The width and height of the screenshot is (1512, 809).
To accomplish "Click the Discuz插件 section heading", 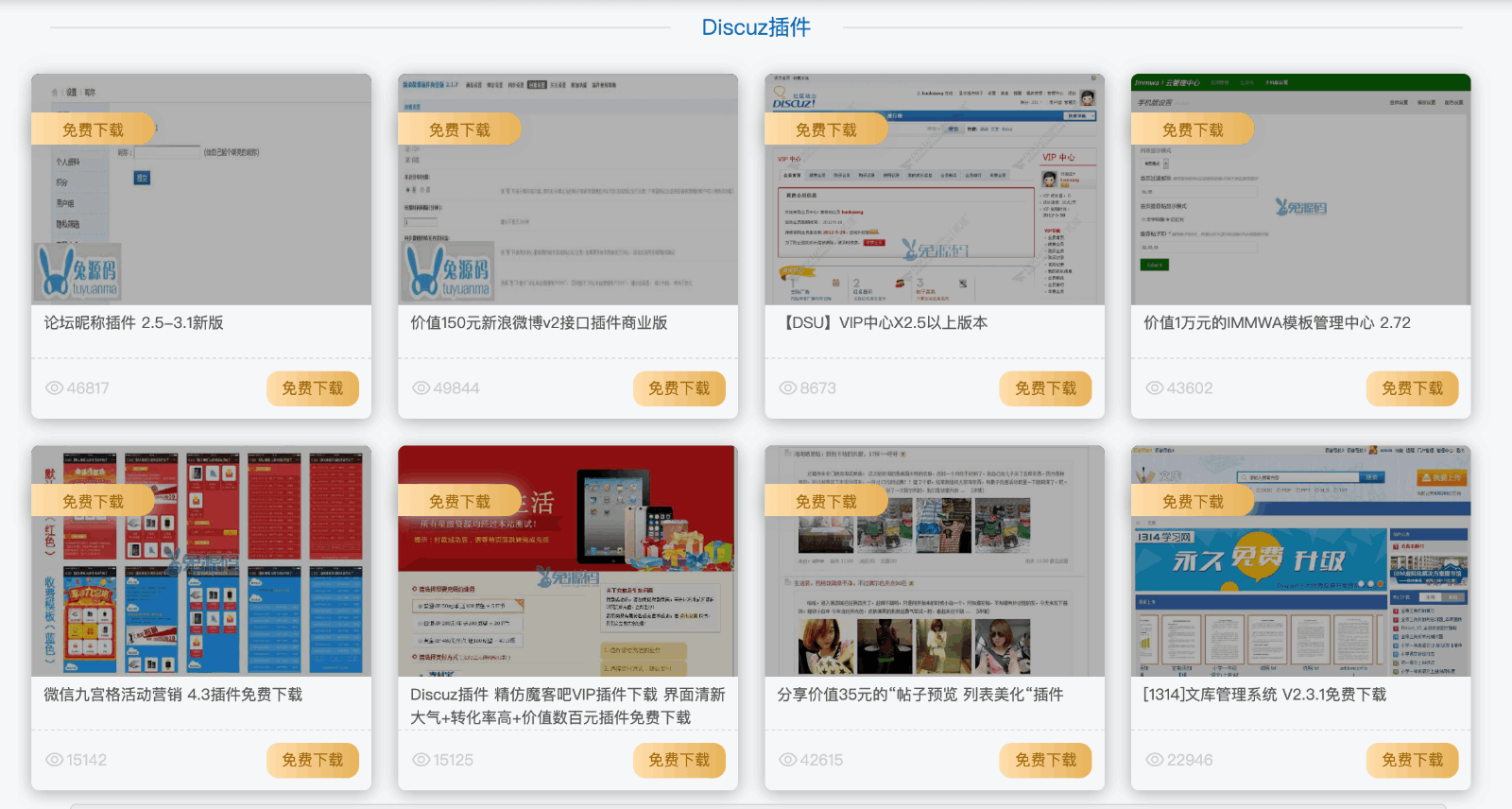I will point(756,27).
